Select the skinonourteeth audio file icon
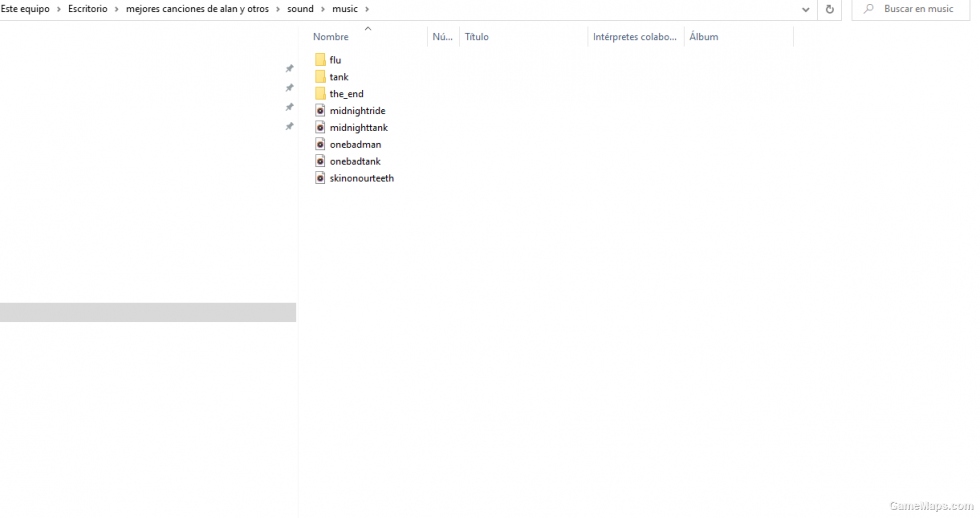Viewport: 980px width, 518px height. coord(320,178)
